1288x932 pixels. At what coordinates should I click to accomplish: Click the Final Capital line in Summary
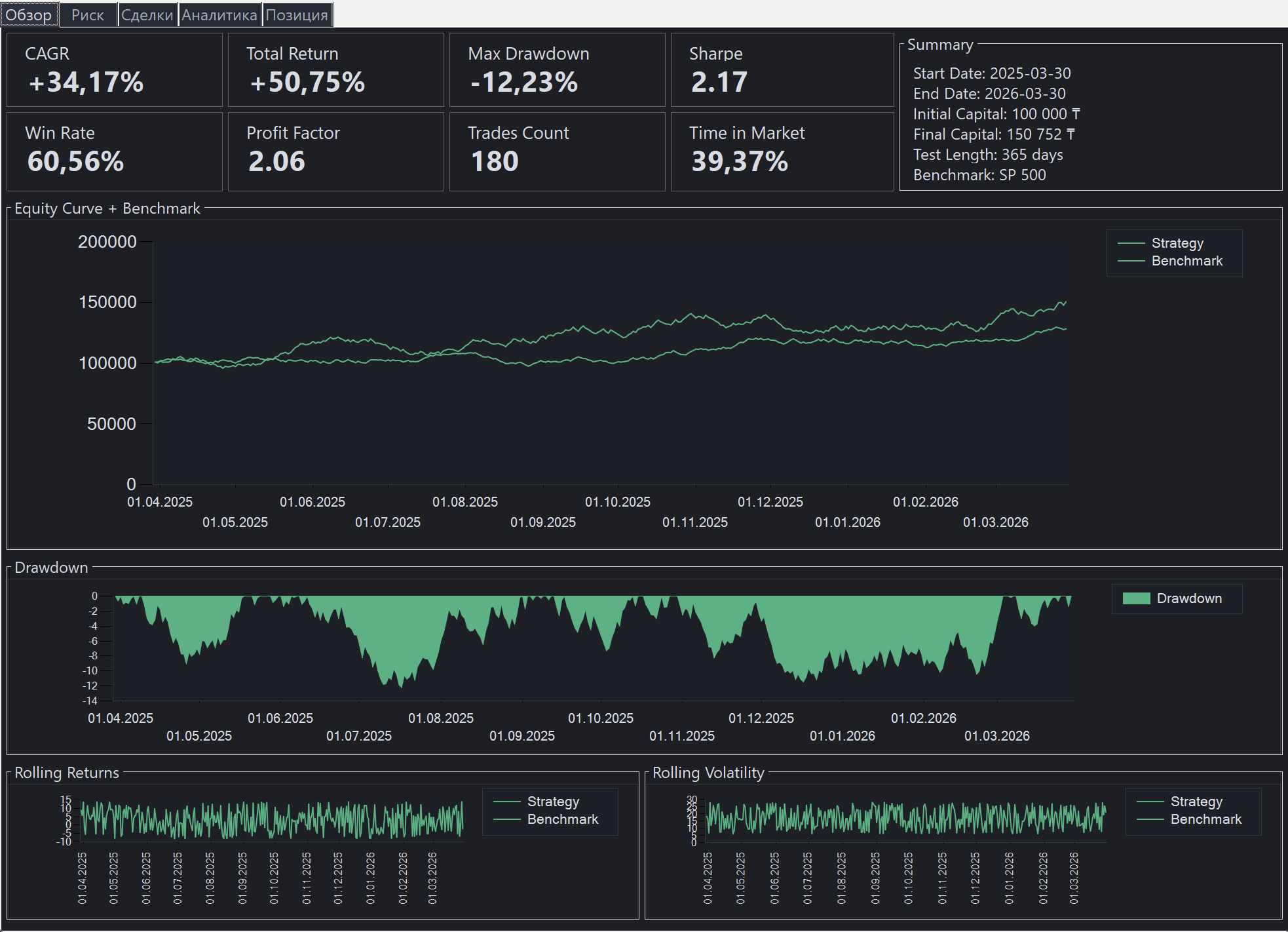pyautogui.click(x=993, y=134)
